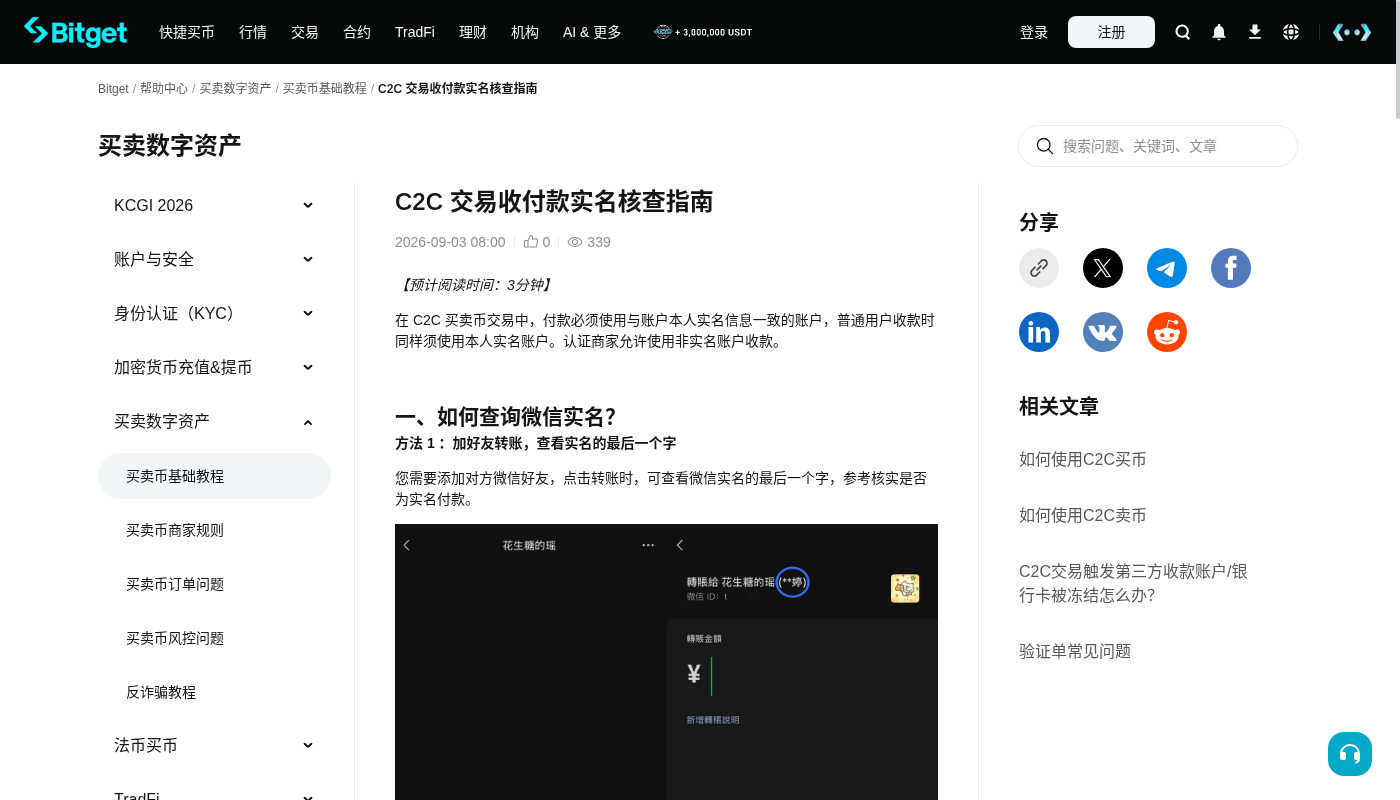Screen dimensions: 1400x800
Task: Open article about 银行卡被冻结怎么办
Action: pos(1133,583)
